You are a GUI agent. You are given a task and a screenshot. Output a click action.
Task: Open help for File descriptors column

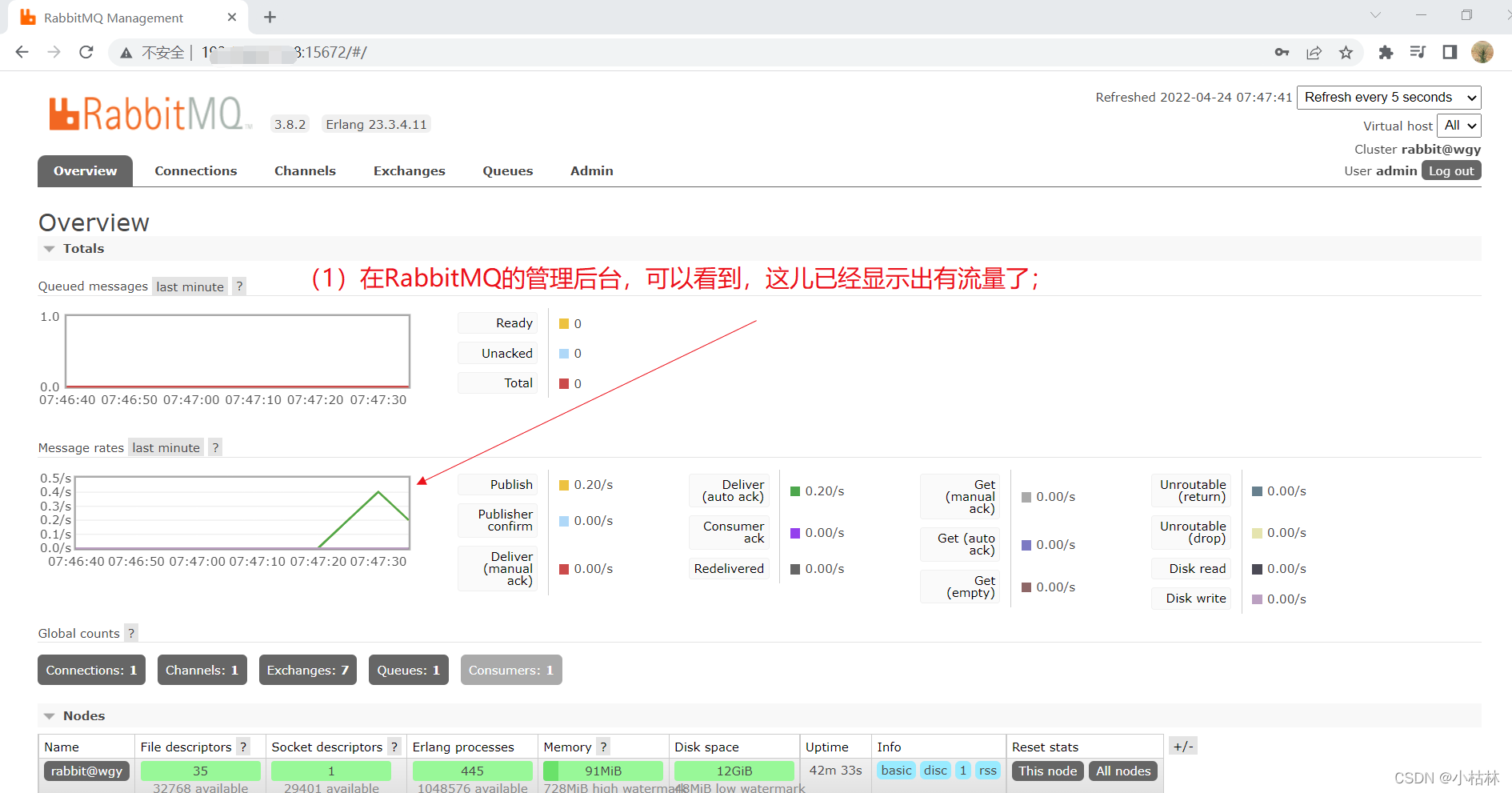[243, 747]
